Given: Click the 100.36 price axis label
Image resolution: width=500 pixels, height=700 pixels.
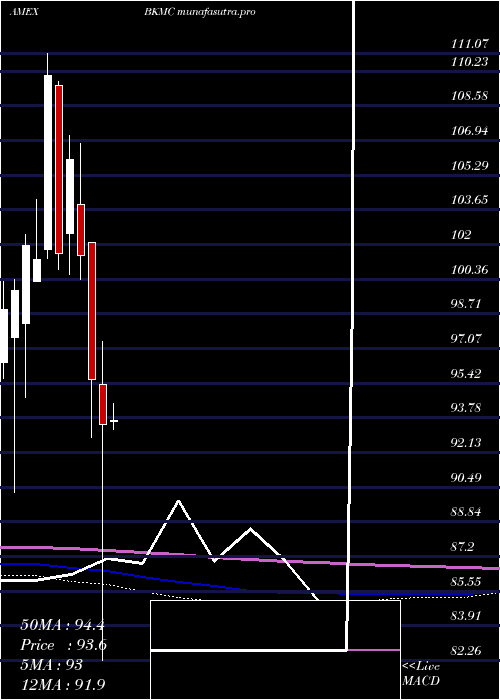Looking at the screenshot, I should 469,270.
